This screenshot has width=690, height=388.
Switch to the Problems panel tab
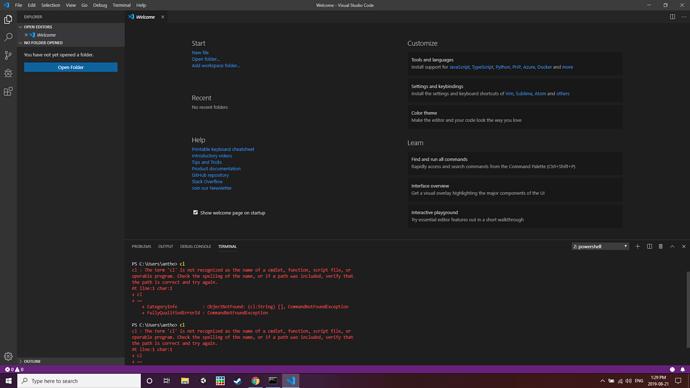141,246
